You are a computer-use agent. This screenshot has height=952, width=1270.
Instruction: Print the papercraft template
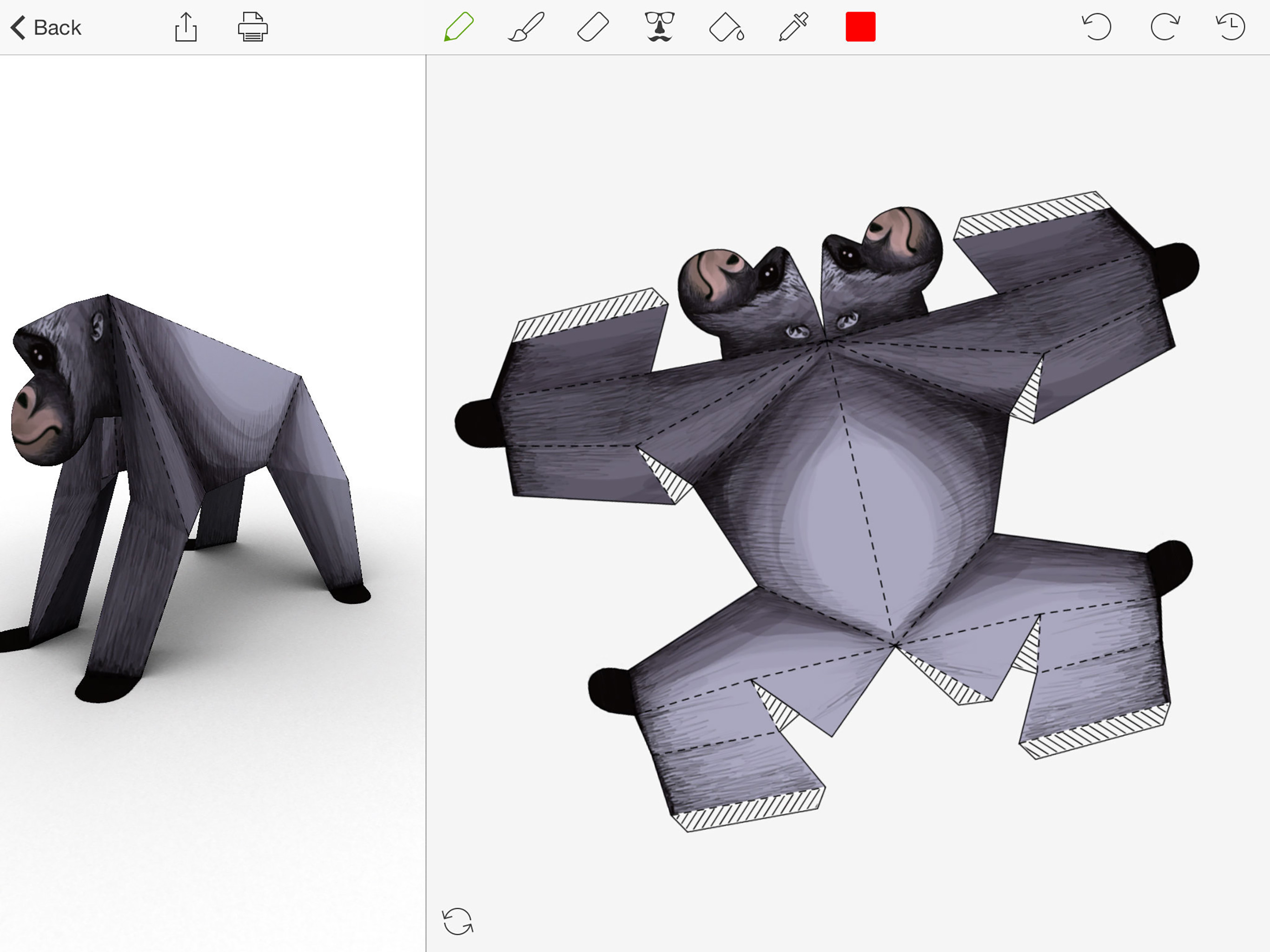point(252,27)
